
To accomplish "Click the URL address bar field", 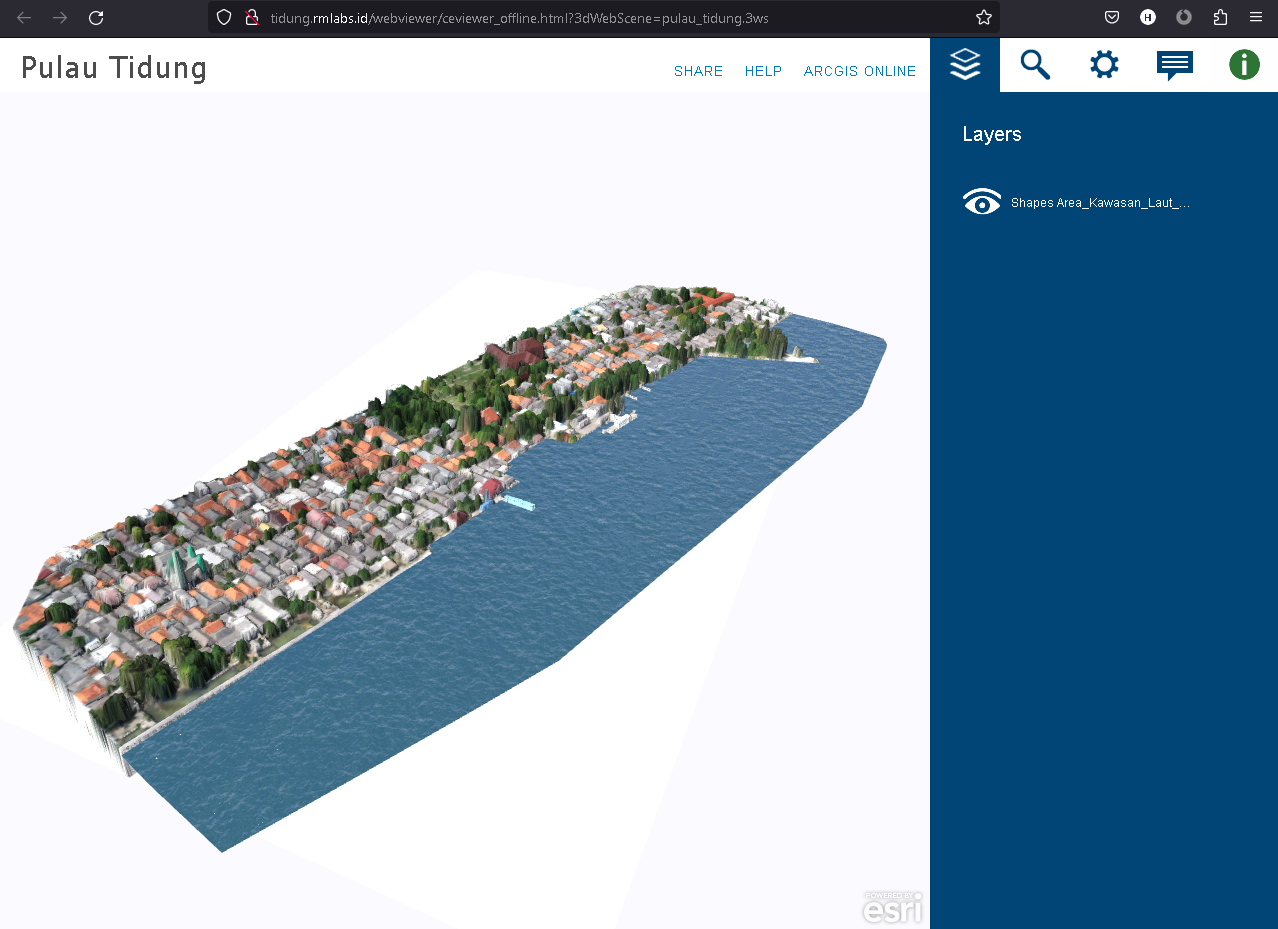I will (600, 18).
